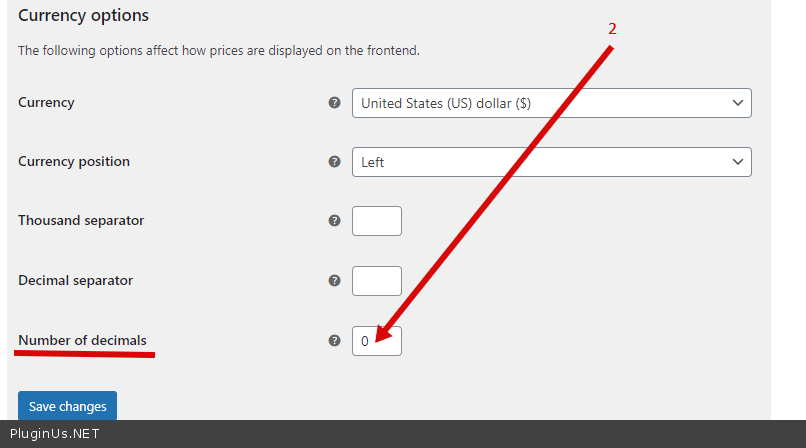The image size is (806, 448).
Task: Open the Currency dropdown showing US dollar
Action: tap(551, 103)
